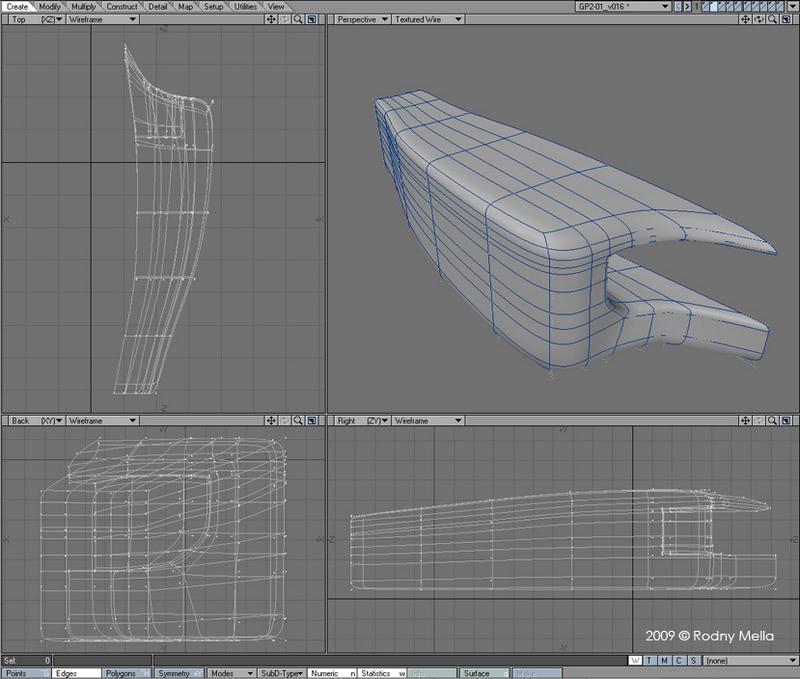
Task: Select the W weight map button
Action: tap(637, 660)
